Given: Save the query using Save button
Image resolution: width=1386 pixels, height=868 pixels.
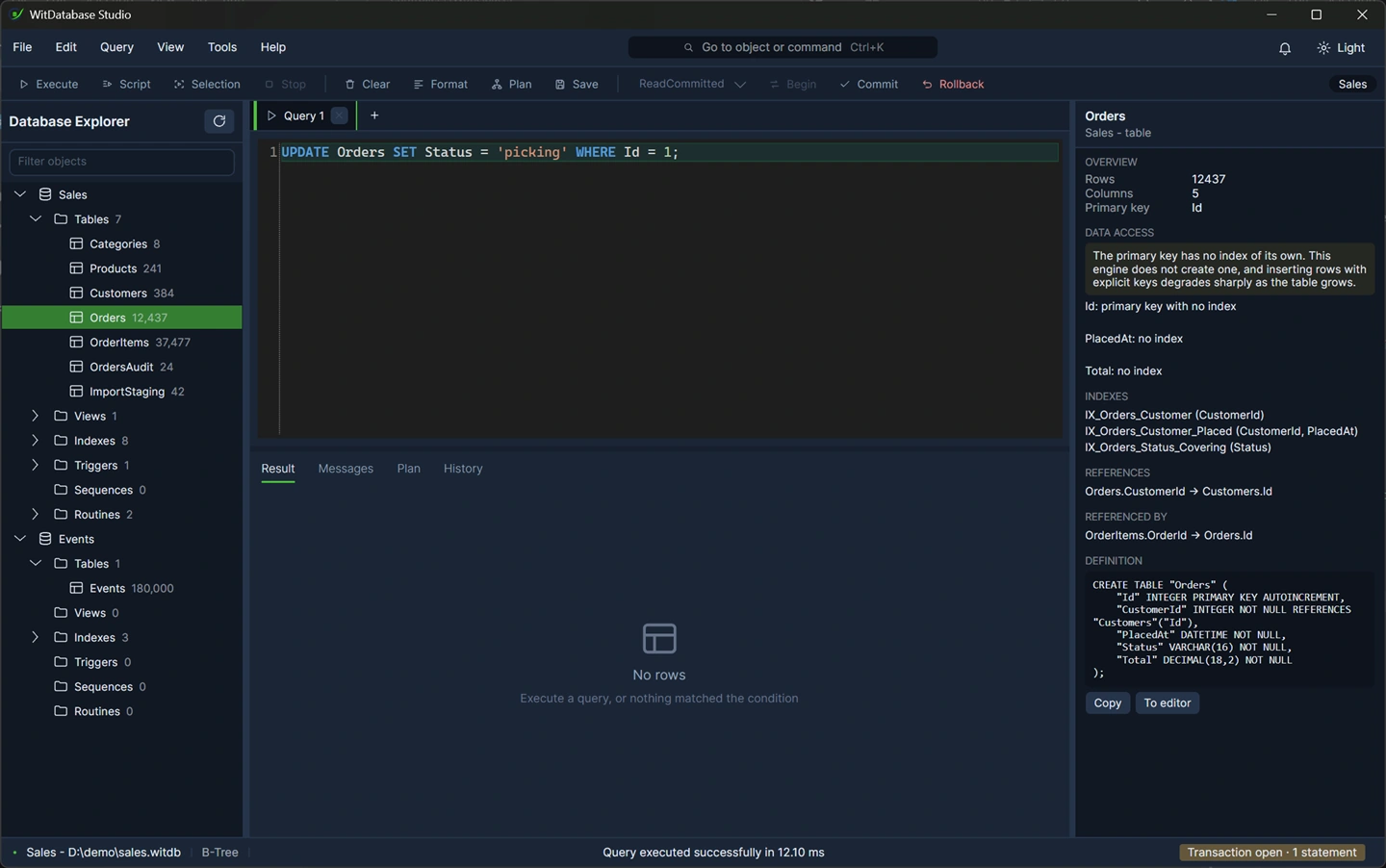Looking at the screenshot, I should tap(577, 84).
